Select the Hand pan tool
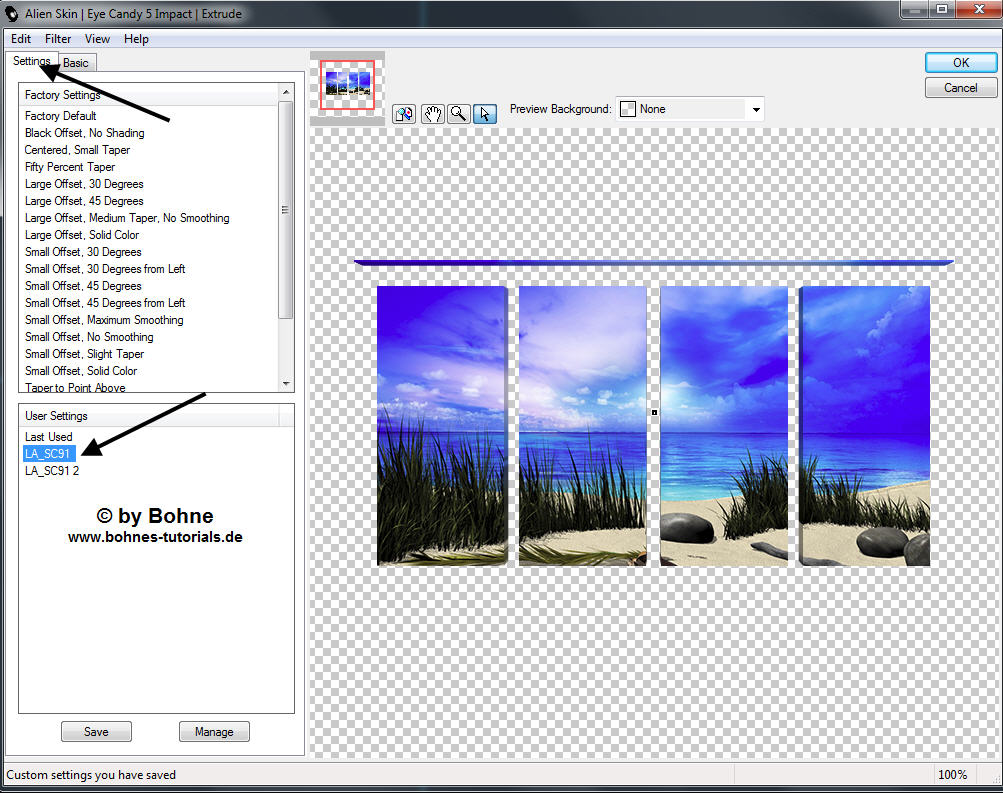The height and width of the screenshot is (793, 1003). (x=432, y=113)
